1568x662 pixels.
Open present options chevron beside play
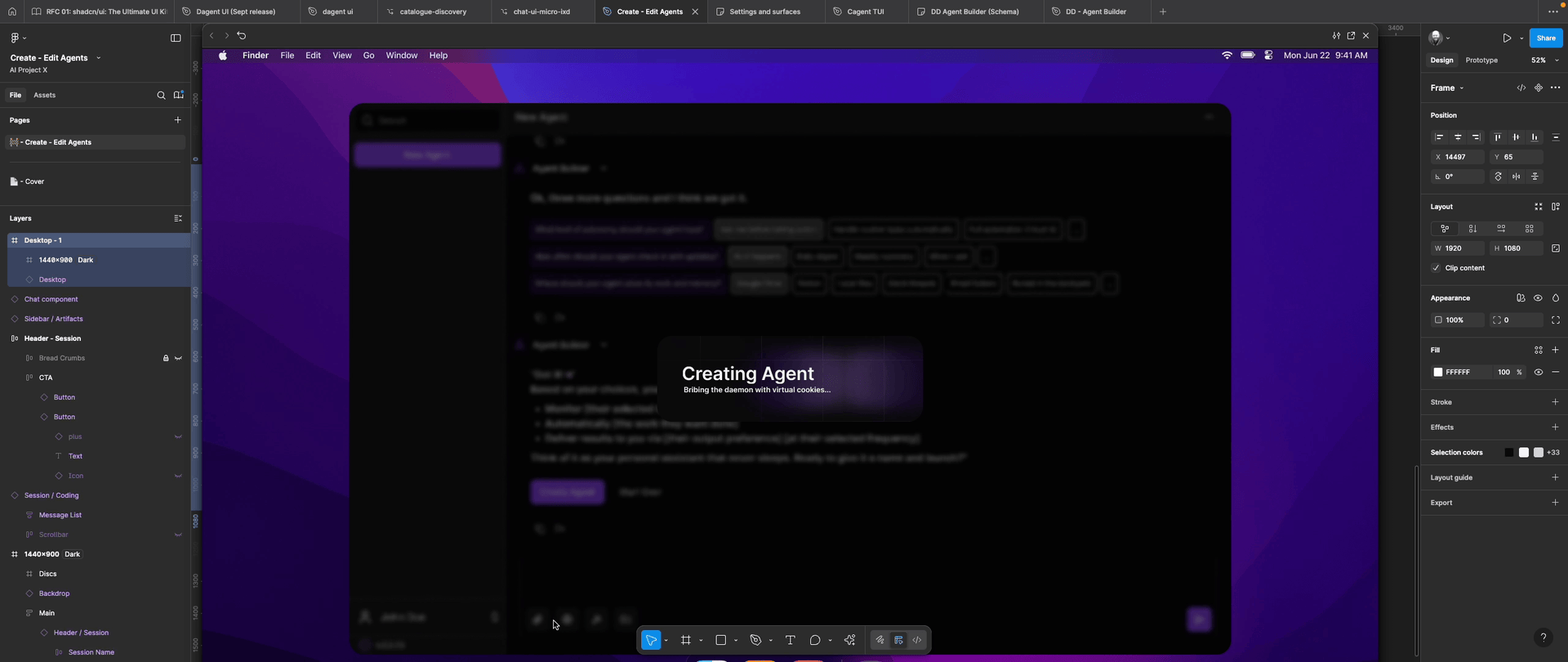(x=1521, y=38)
